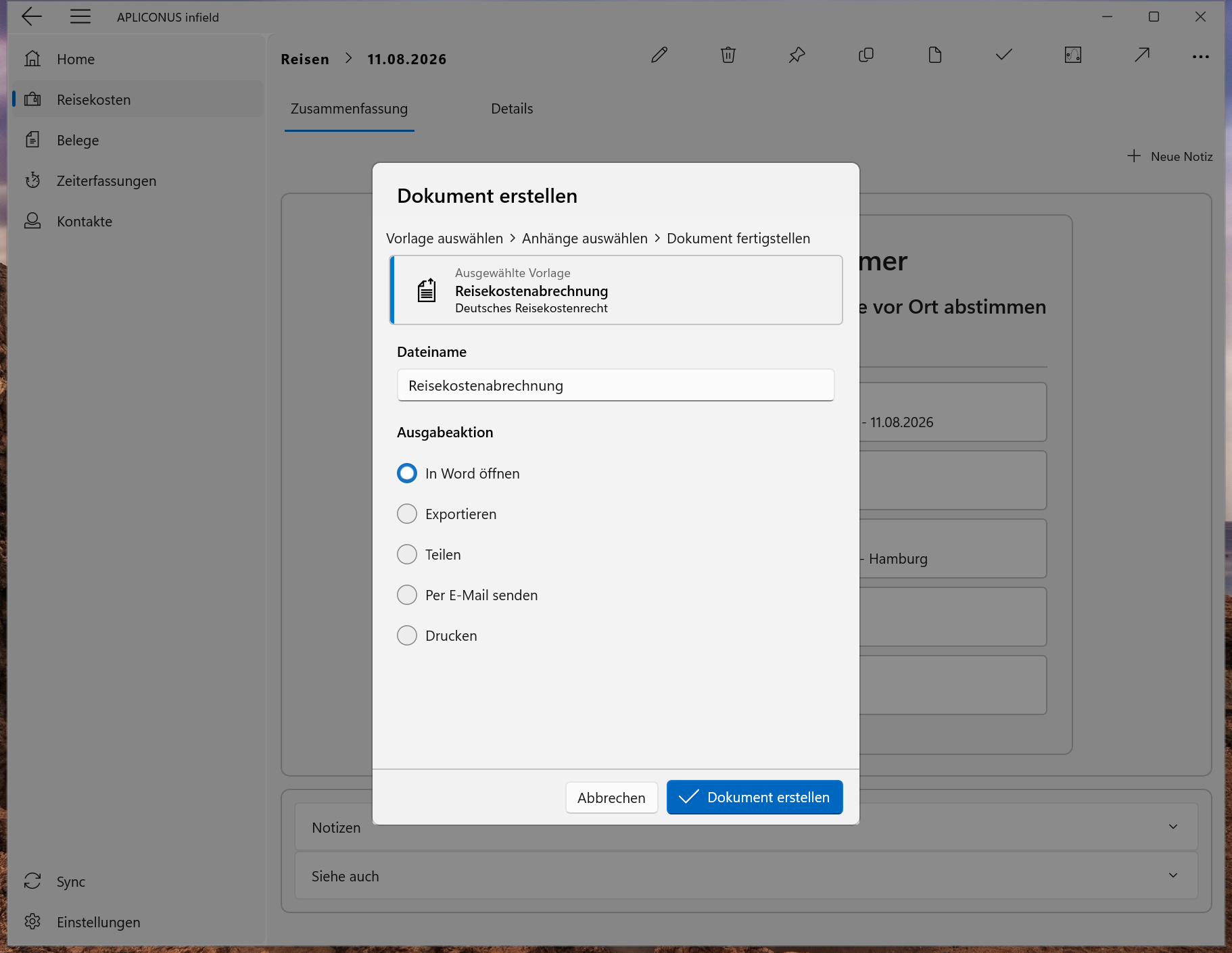Open Zeiterfassungen in the sidebar
Image resolution: width=1232 pixels, height=953 pixels.
(x=137, y=180)
